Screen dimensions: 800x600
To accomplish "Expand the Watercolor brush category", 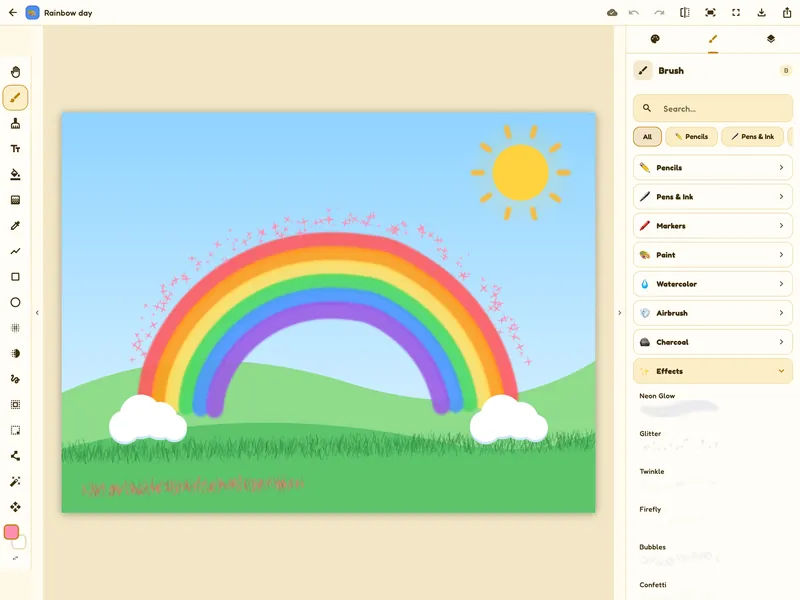I will click(x=713, y=284).
